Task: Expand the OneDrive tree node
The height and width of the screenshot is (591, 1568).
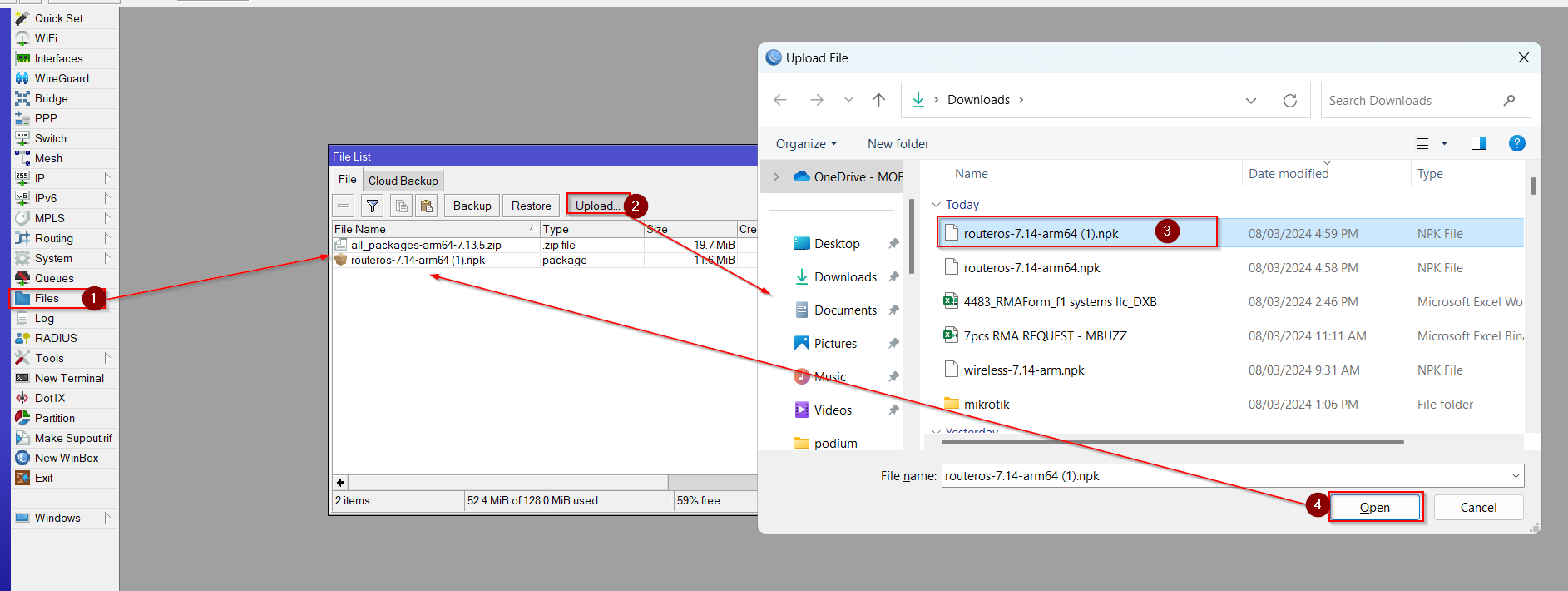Action: tap(776, 176)
